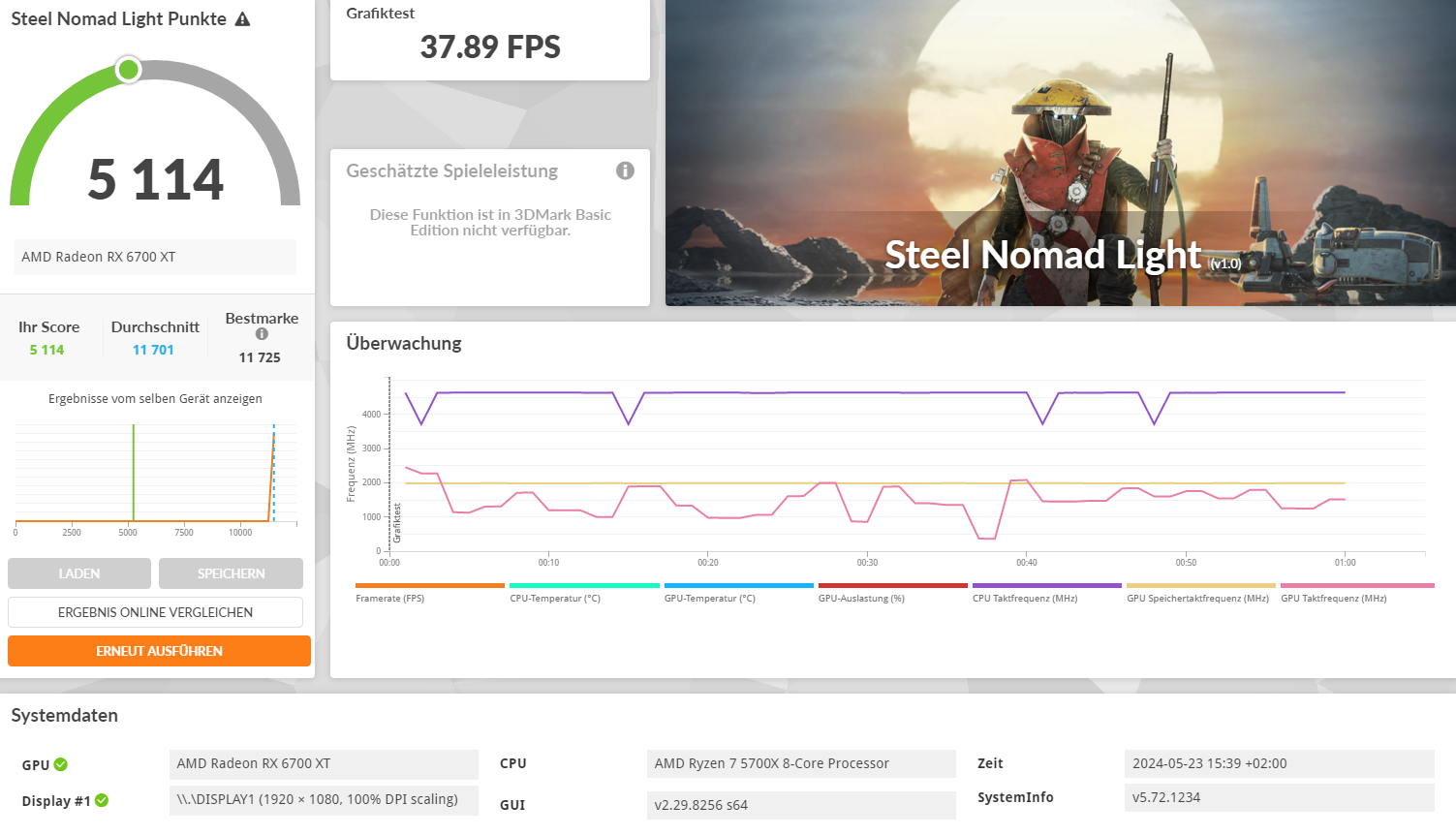The height and width of the screenshot is (835, 1456).
Task: Toggle the GPU-Auslastung (%) legend entry
Action: (892, 593)
